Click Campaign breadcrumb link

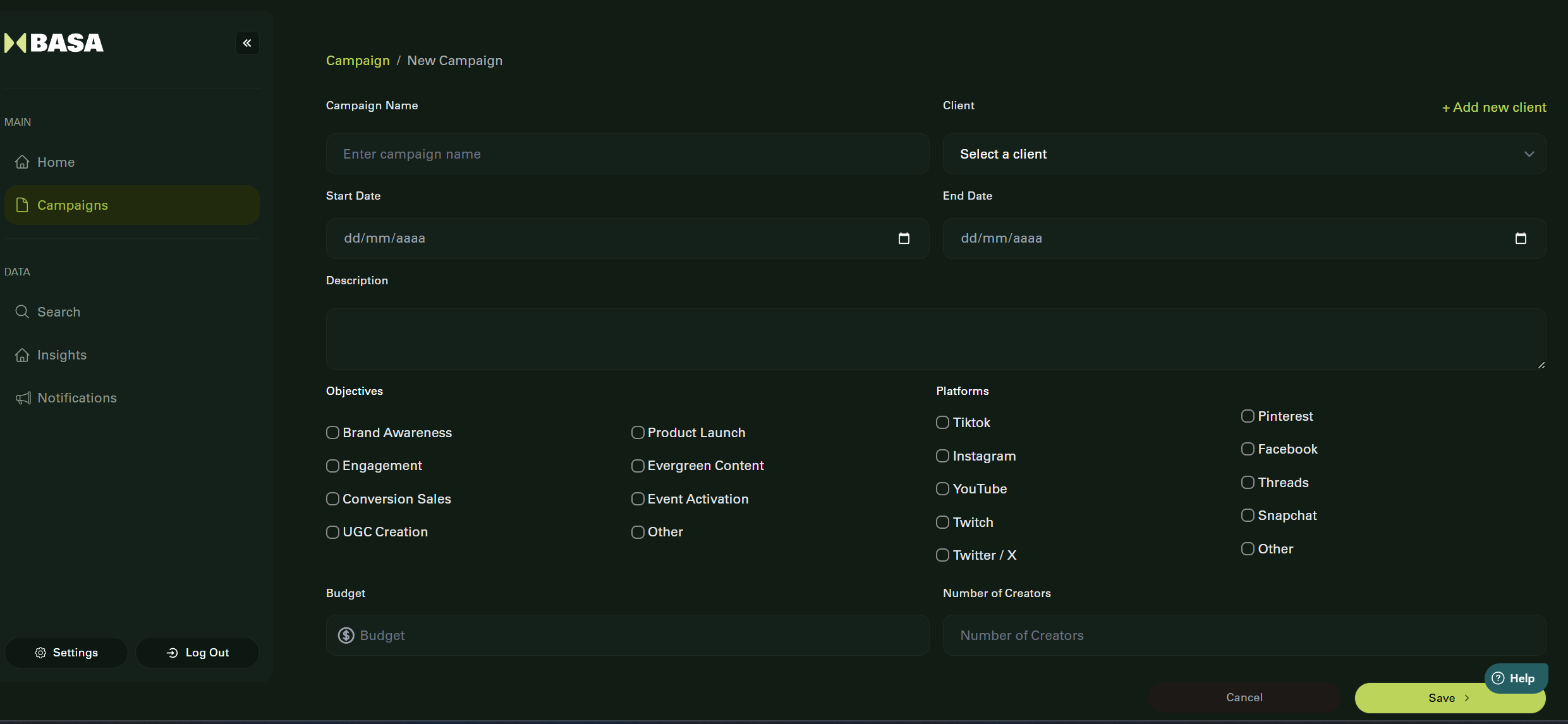click(358, 61)
